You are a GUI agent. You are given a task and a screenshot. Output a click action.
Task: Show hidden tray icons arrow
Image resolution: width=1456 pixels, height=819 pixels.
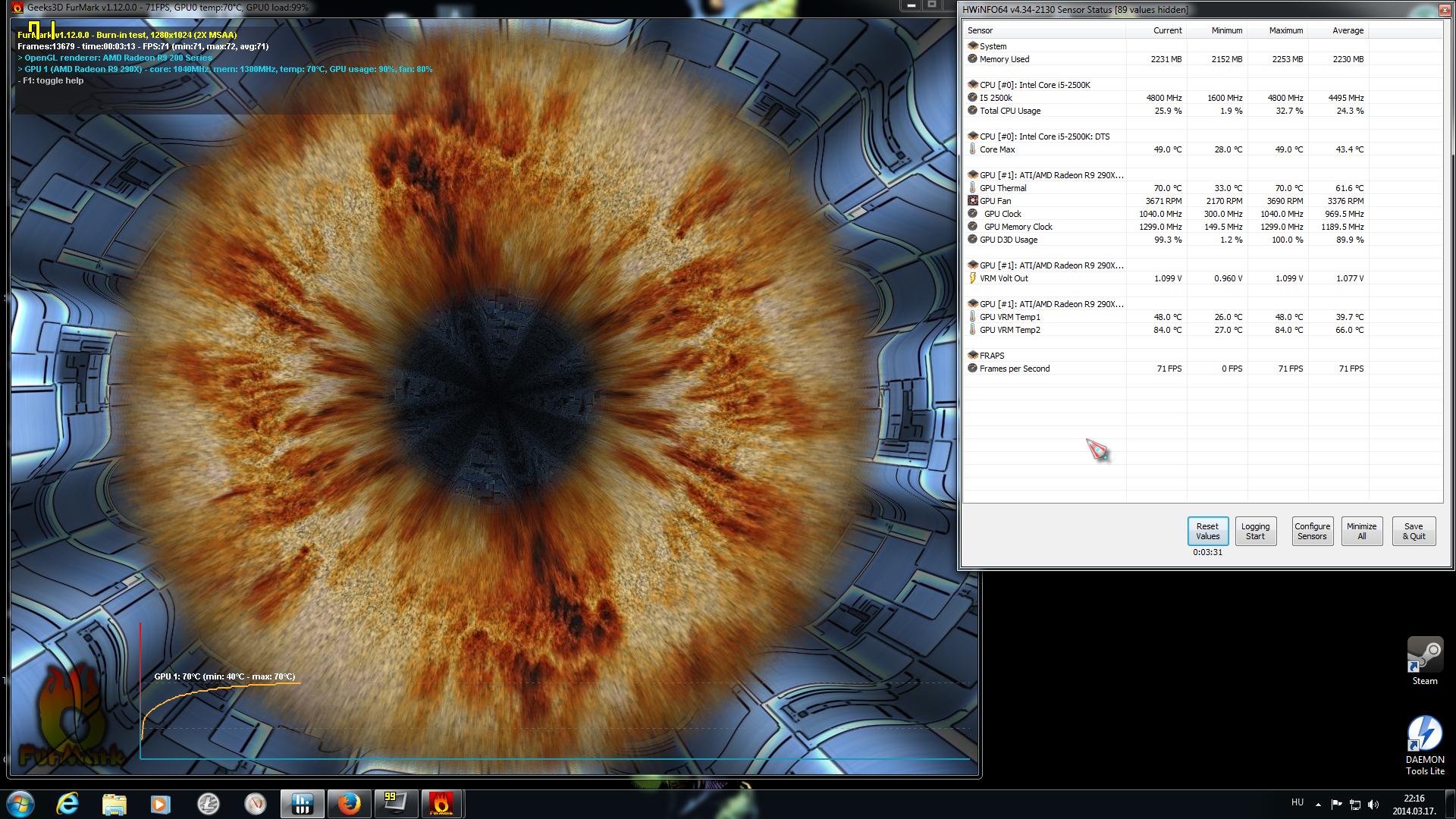(x=1318, y=804)
